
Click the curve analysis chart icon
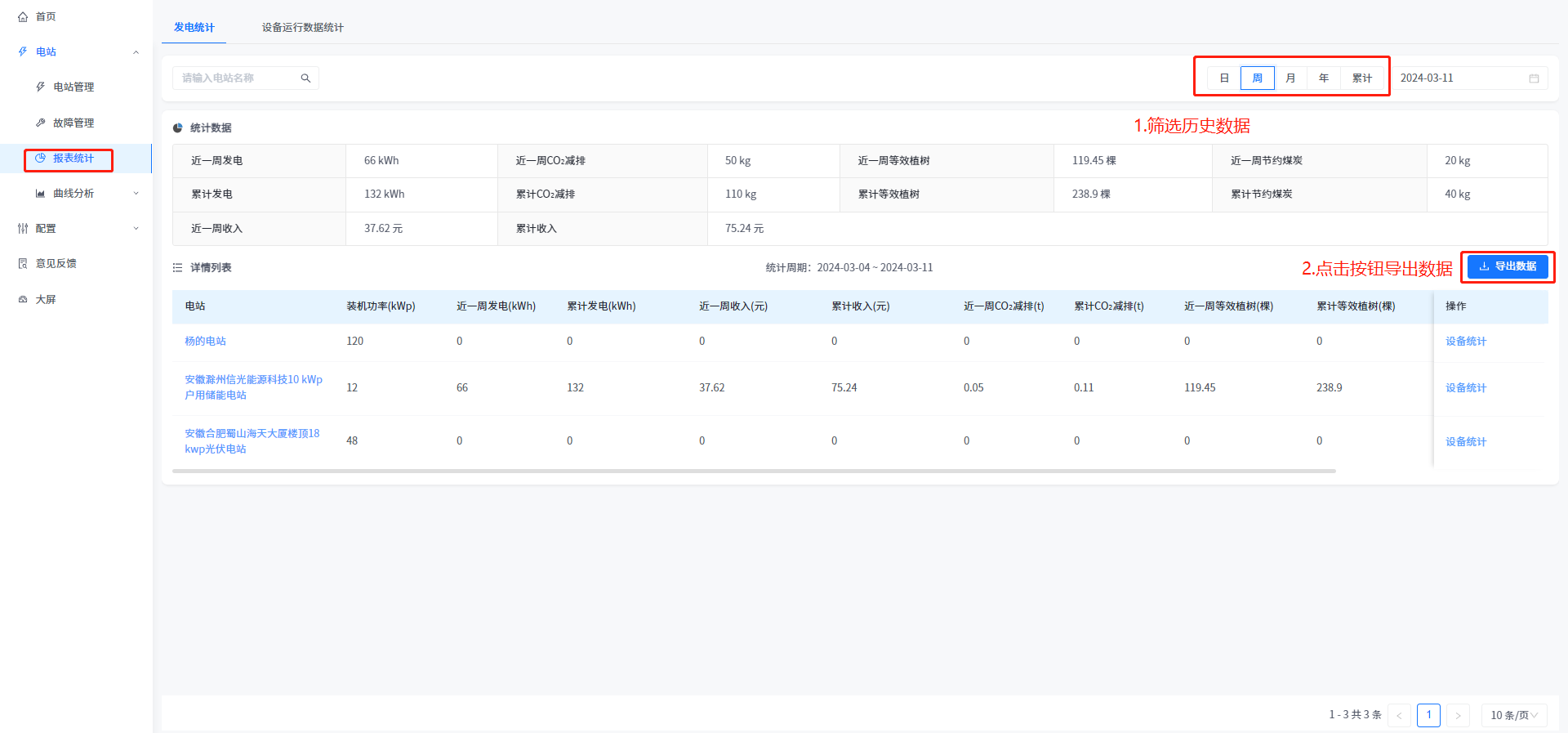click(x=41, y=194)
